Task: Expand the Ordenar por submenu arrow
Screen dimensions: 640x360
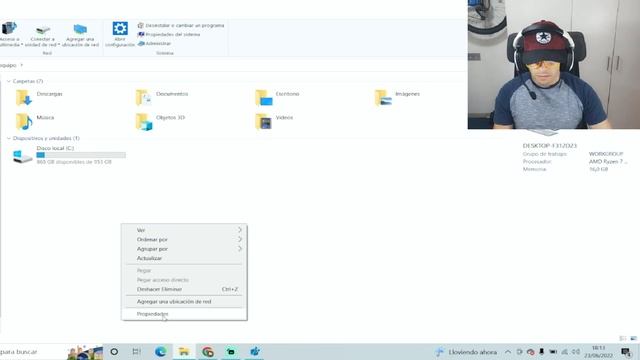Action: [240, 240]
